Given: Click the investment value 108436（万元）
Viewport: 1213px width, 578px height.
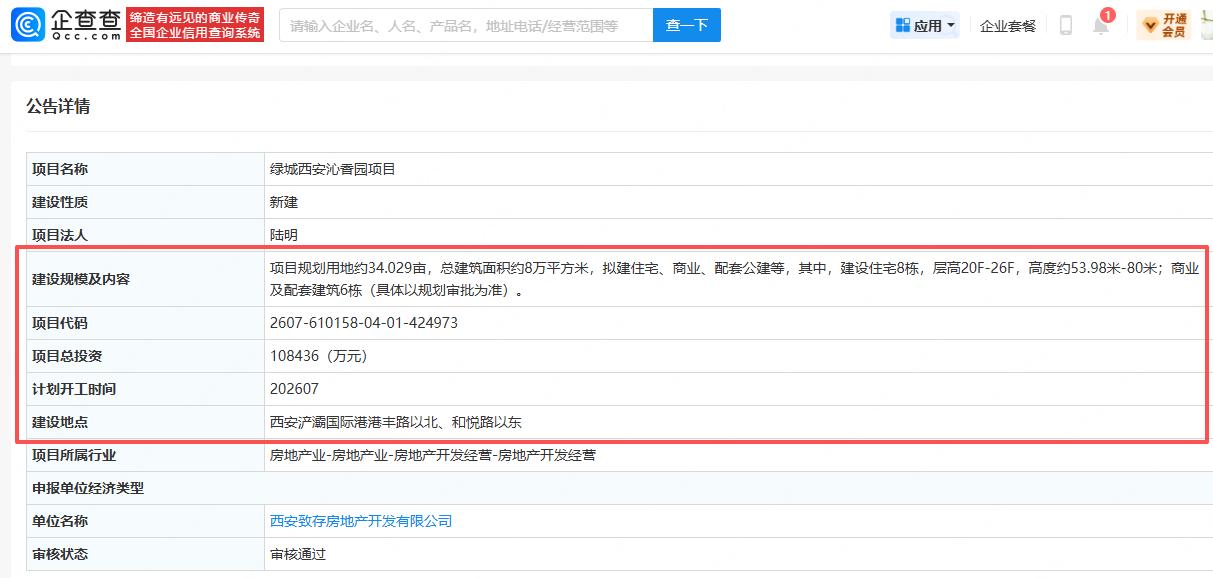Looking at the screenshot, I should [319, 356].
